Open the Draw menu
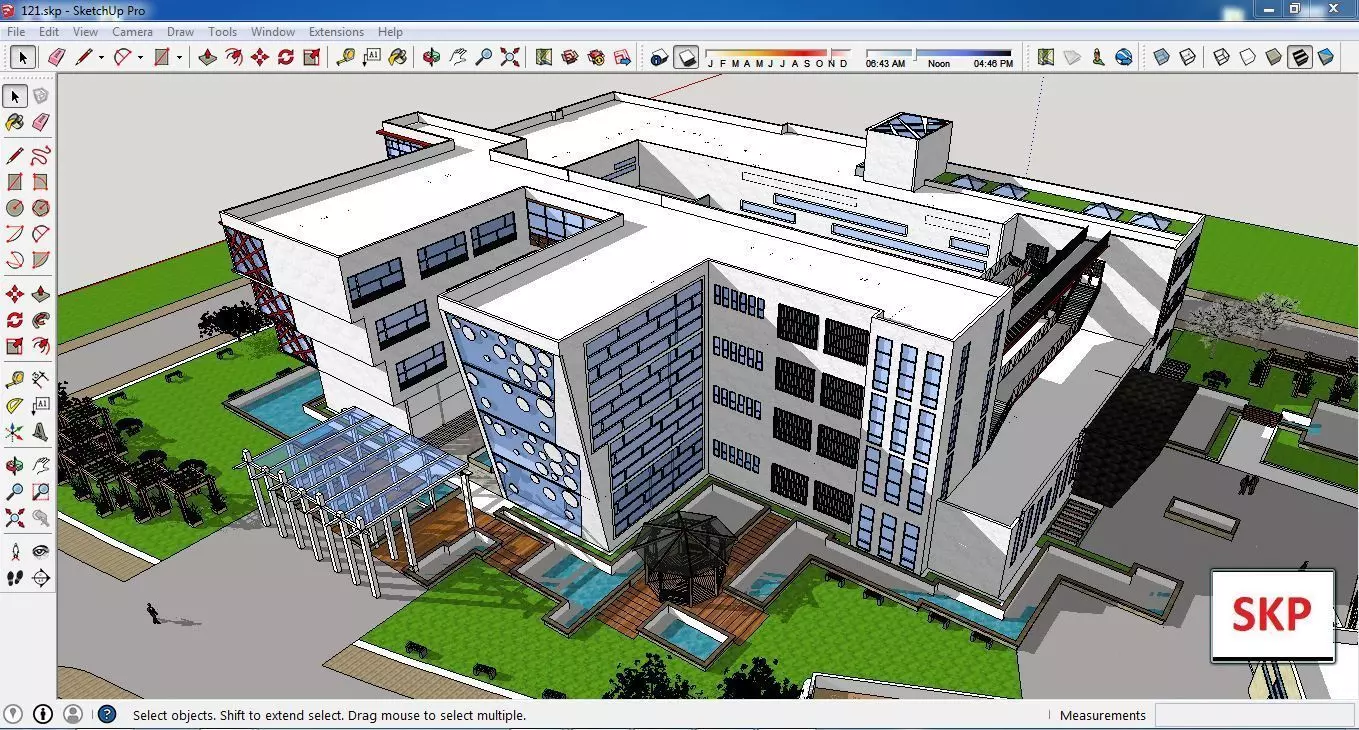The image size is (1359, 730). pos(180,32)
